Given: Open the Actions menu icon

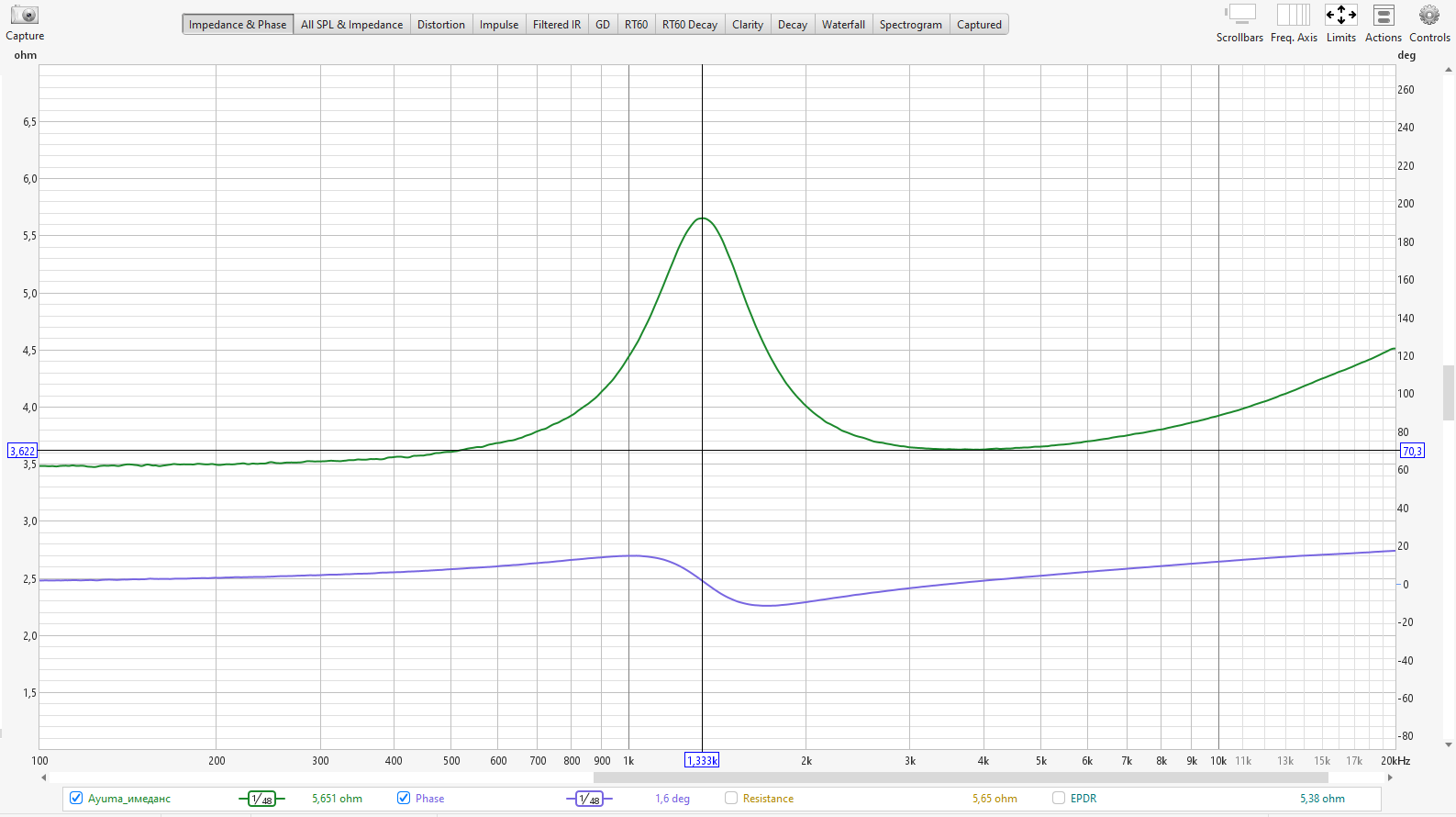Looking at the screenshot, I should pos(1383,16).
